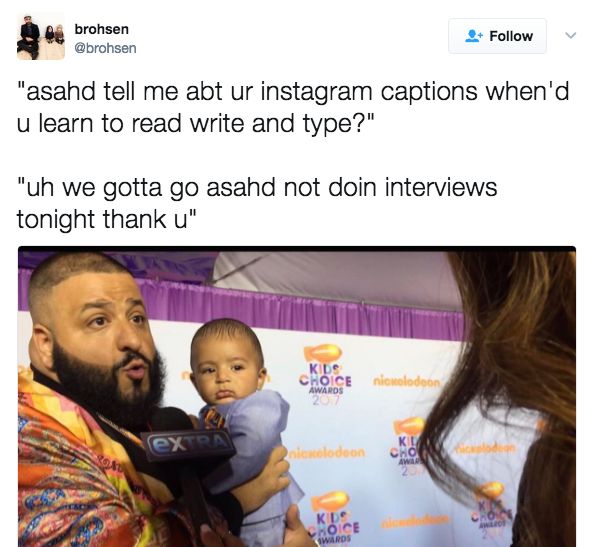
Task: Click the nickelodeon logo on backdrop
Action: tap(406, 382)
